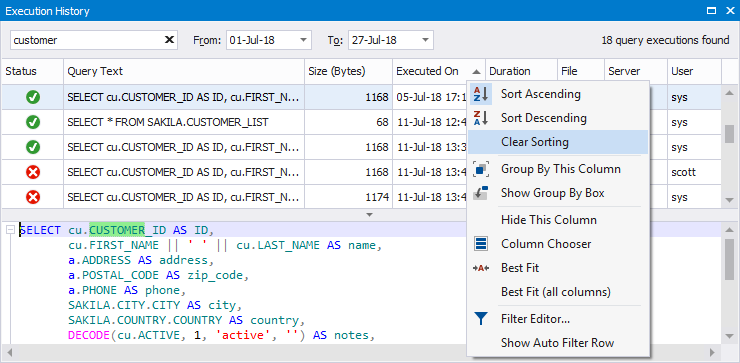Click code editor horizontal scroll right arrow
Screen dimensions: 740x363
(712, 352)
